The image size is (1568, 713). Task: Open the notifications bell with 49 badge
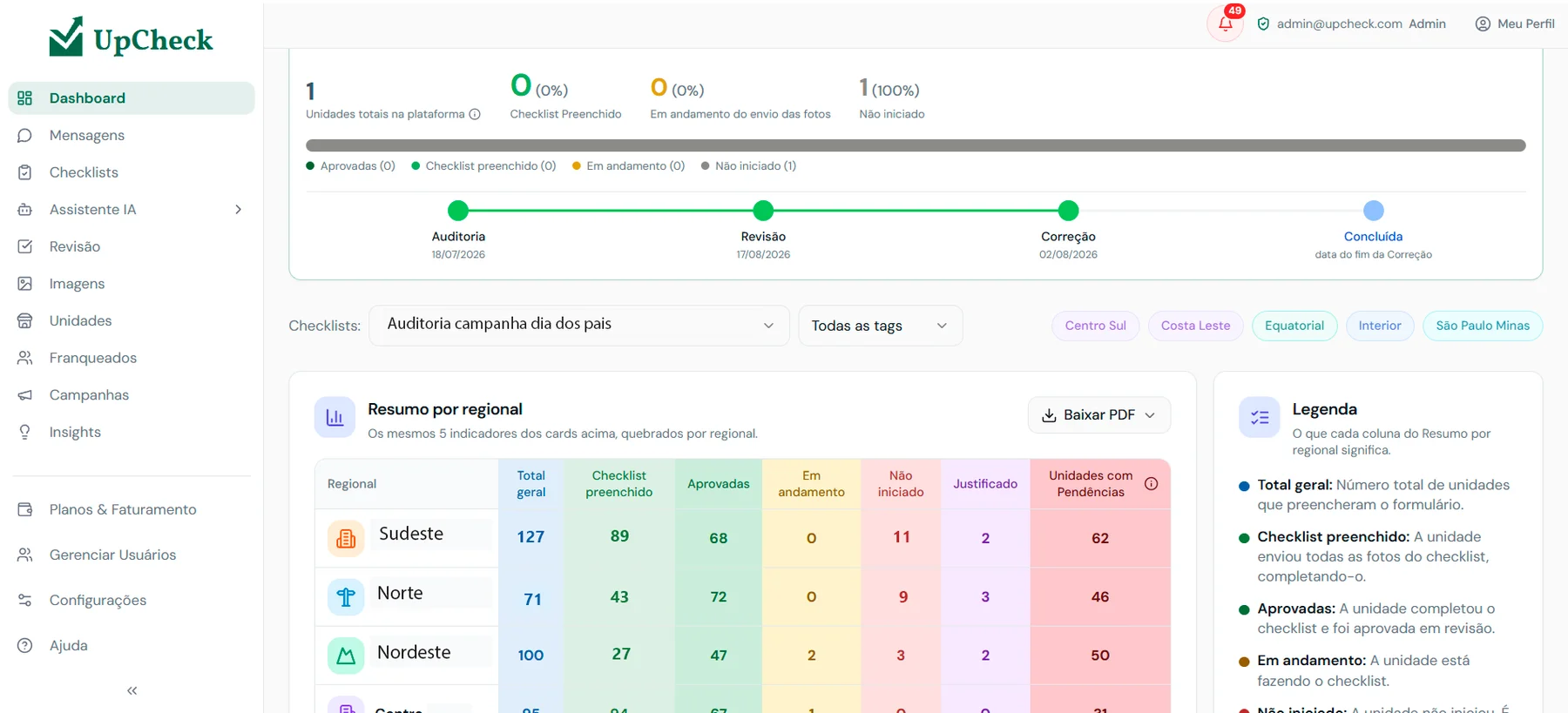click(1225, 24)
